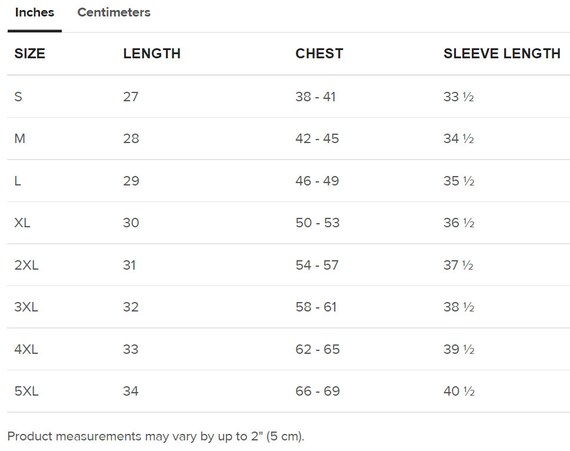This screenshot has width=570, height=451.
Task: Click the SLEEVE LENGTH column header
Action: [502, 53]
